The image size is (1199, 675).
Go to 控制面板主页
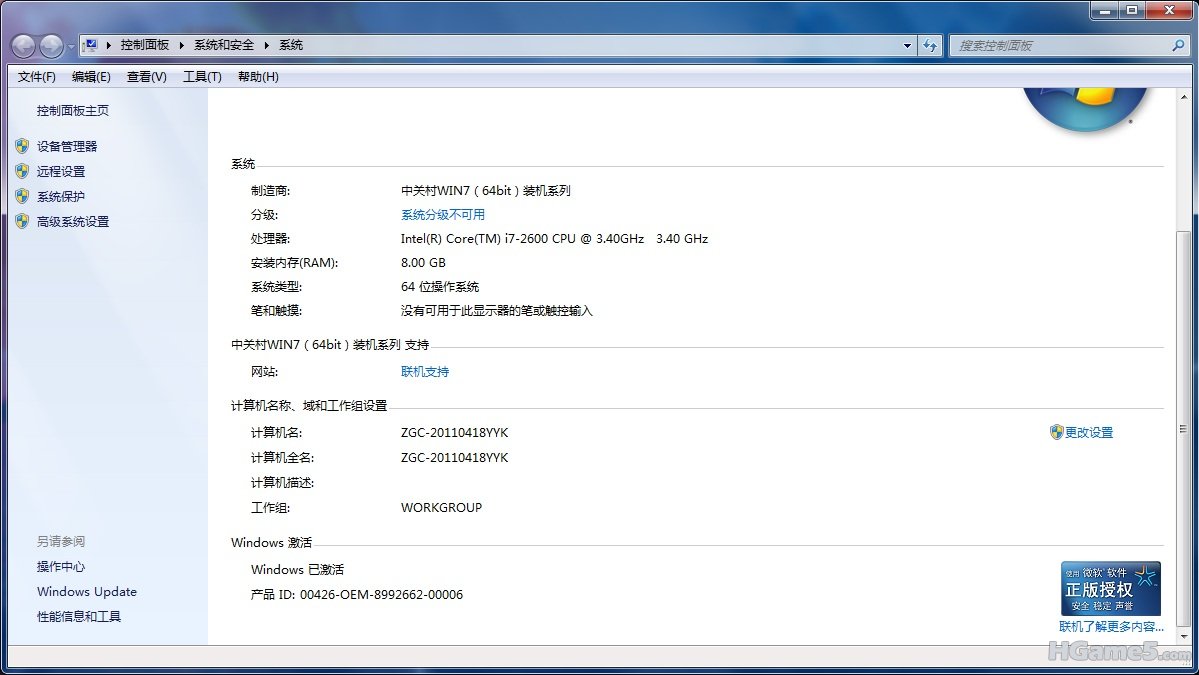(x=73, y=111)
